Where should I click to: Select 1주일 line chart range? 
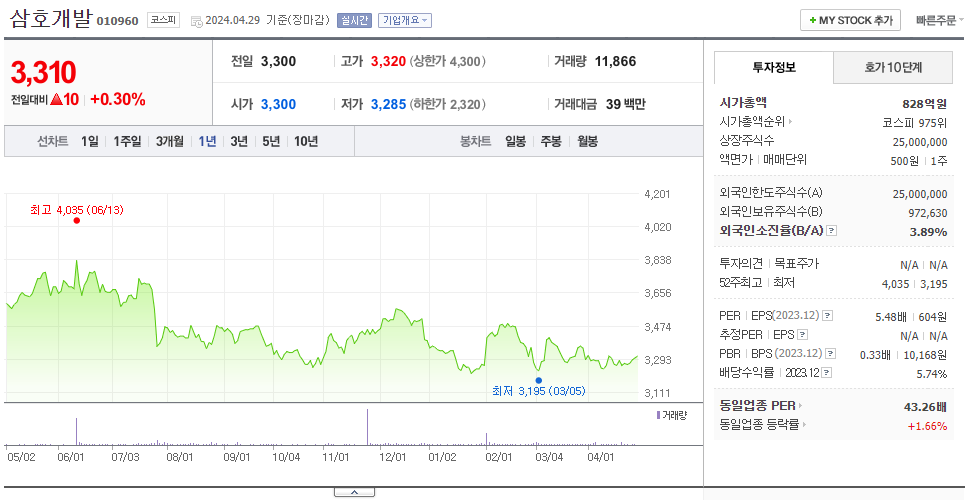(x=127, y=141)
